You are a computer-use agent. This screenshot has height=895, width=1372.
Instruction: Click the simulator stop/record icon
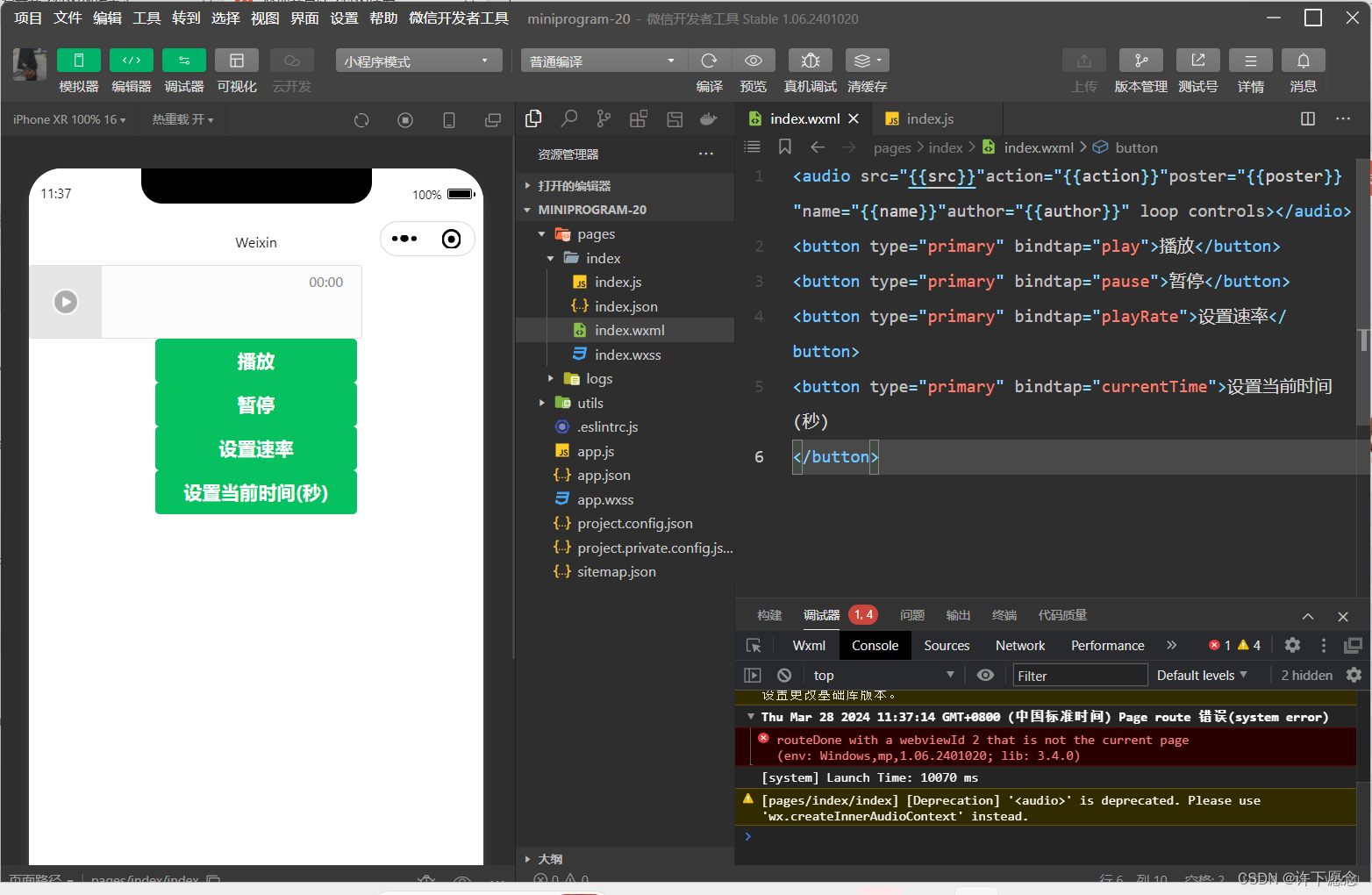click(x=405, y=120)
